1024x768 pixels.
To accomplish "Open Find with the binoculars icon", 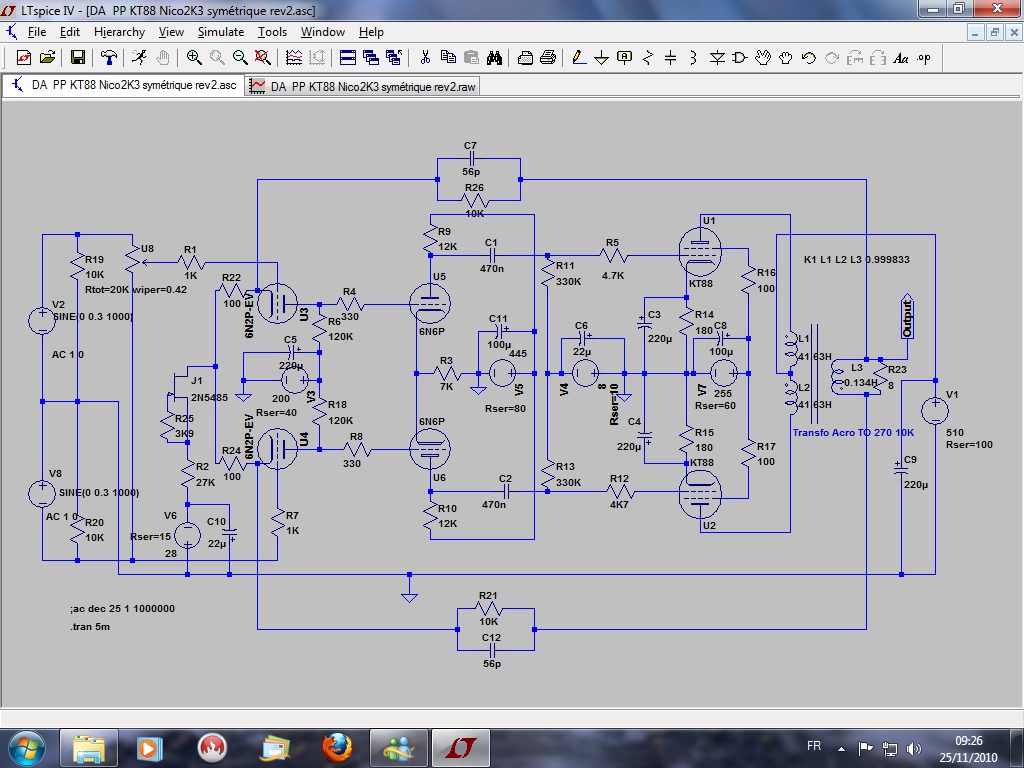I will click(x=494, y=58).
